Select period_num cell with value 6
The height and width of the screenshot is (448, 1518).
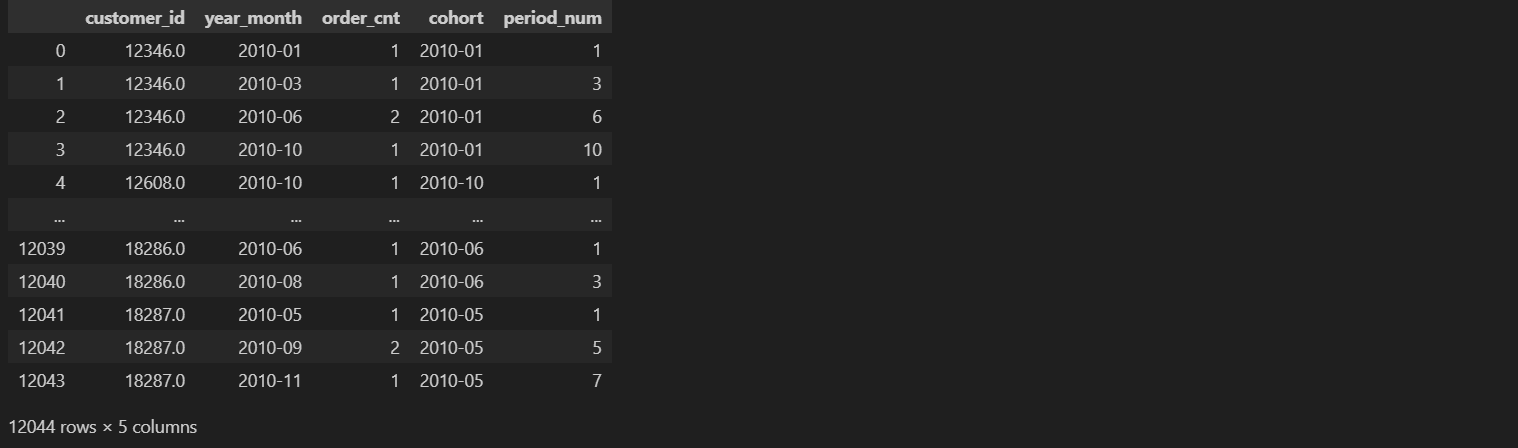tap(596, 116)
